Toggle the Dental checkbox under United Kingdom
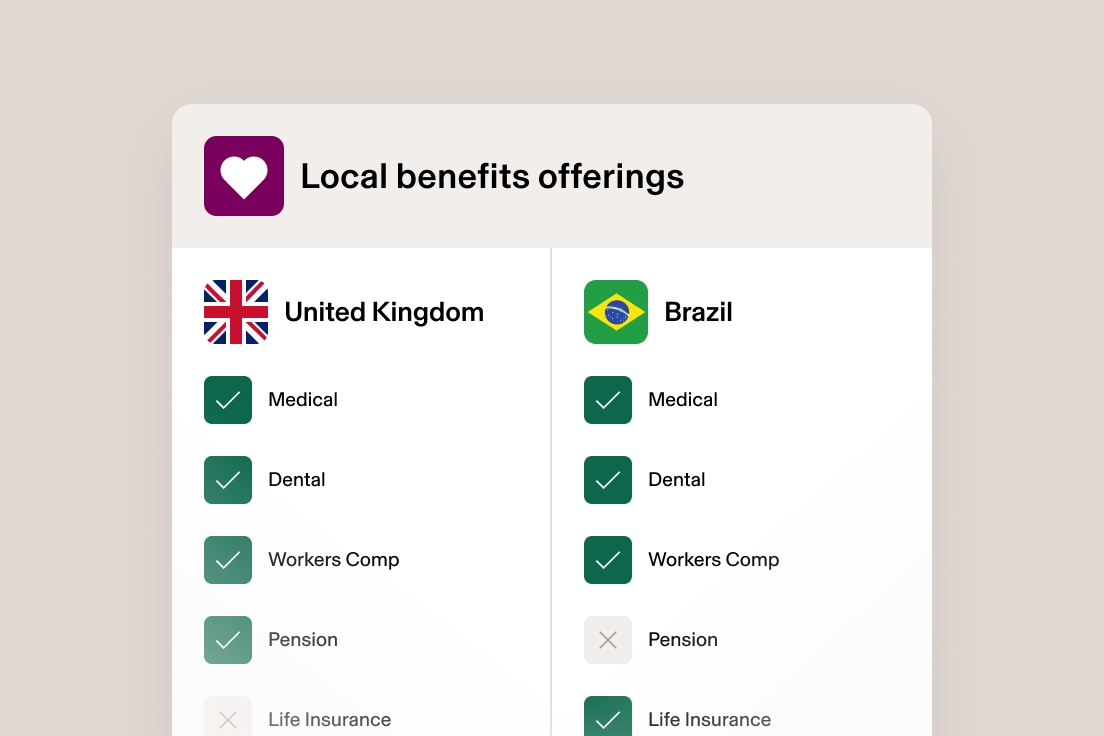Viewport: 1104px width, 736px height. click(x=228, y=480)
